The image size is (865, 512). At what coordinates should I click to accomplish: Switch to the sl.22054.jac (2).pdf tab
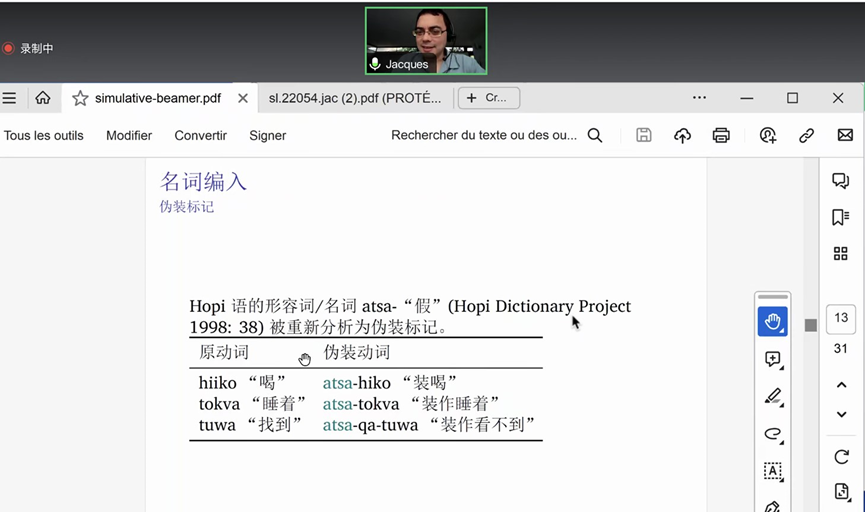coord(354,98)
